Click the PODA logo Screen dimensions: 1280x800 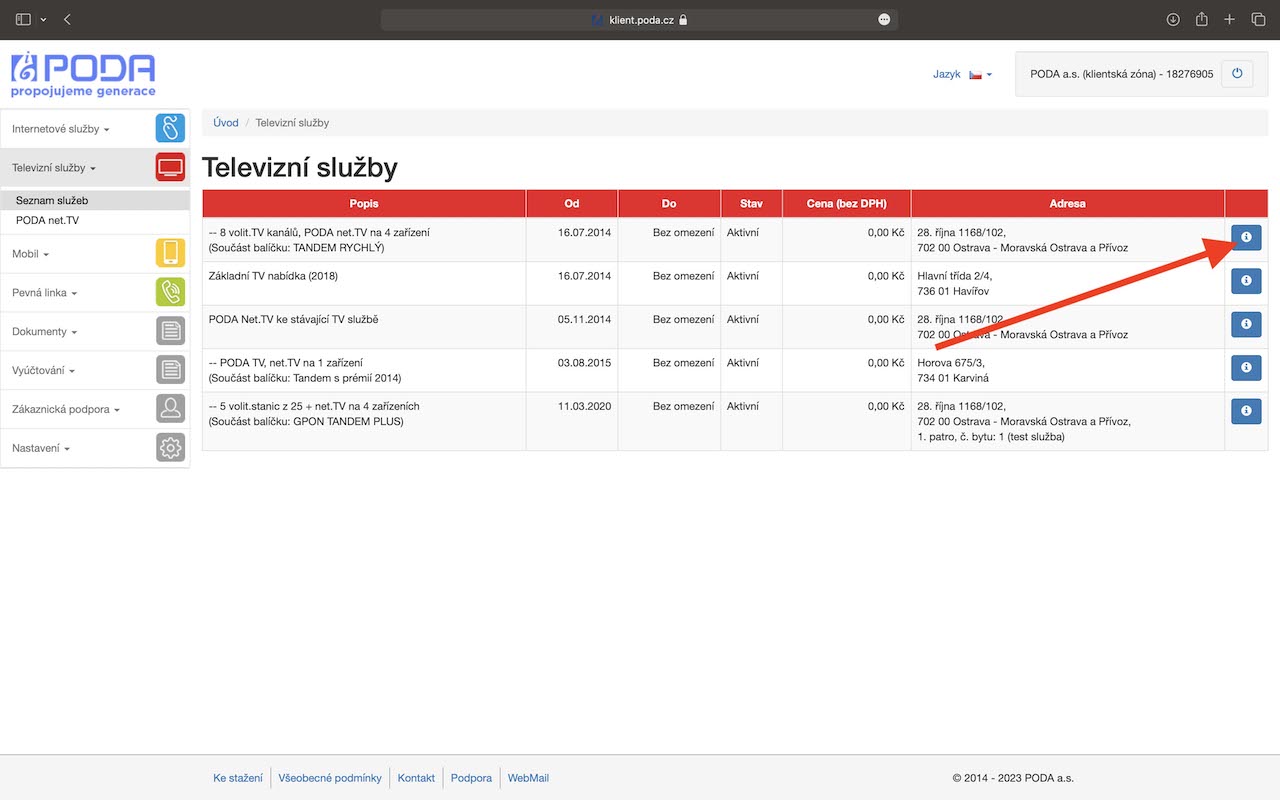click(x=83, y=74)
